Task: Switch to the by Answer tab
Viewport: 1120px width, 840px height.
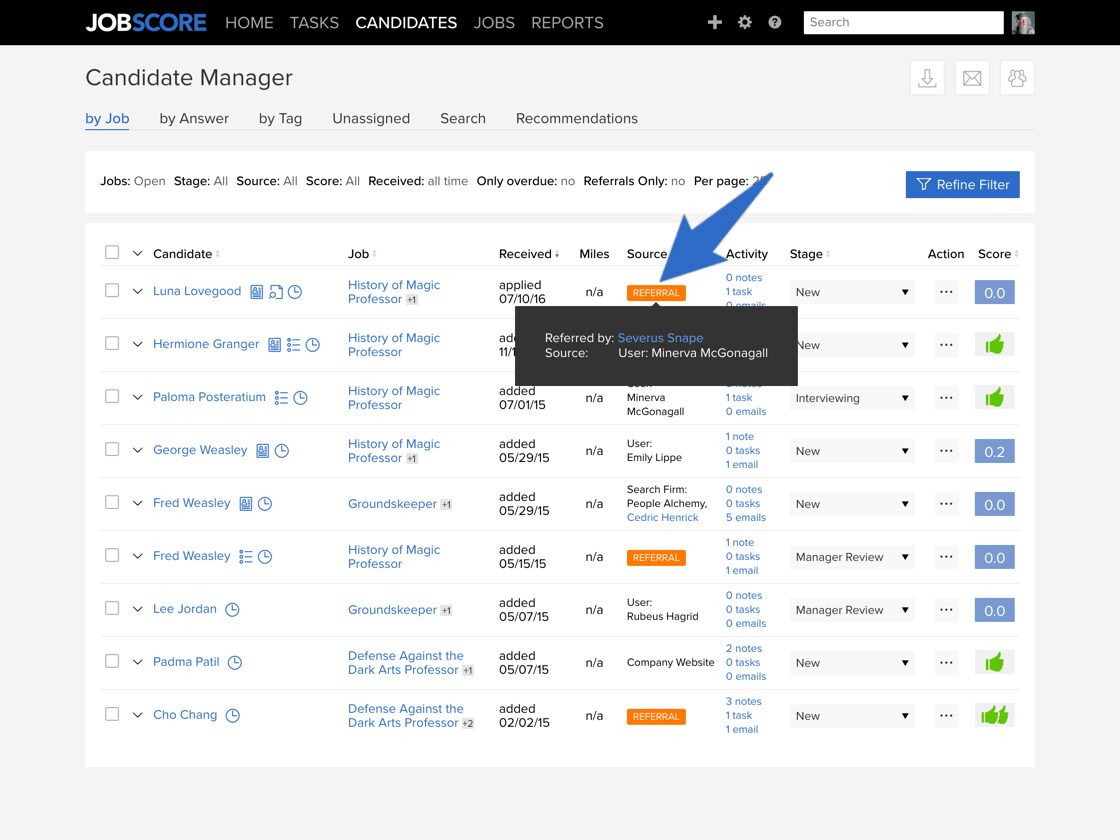Action: click(194, 119)
